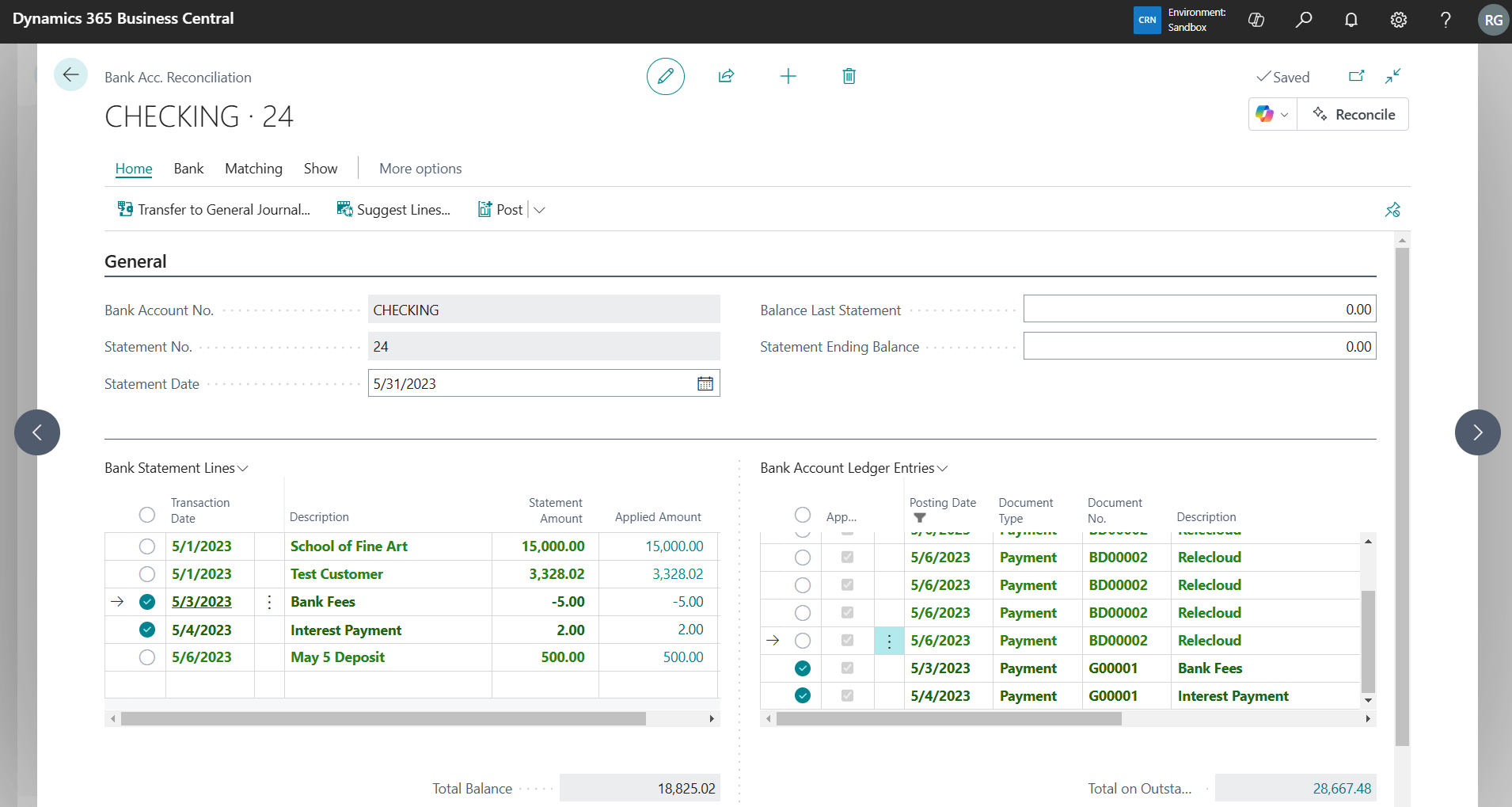Open the Home tab
Viewport: 1512px width, 807px height.
click(x=134, y=169)
